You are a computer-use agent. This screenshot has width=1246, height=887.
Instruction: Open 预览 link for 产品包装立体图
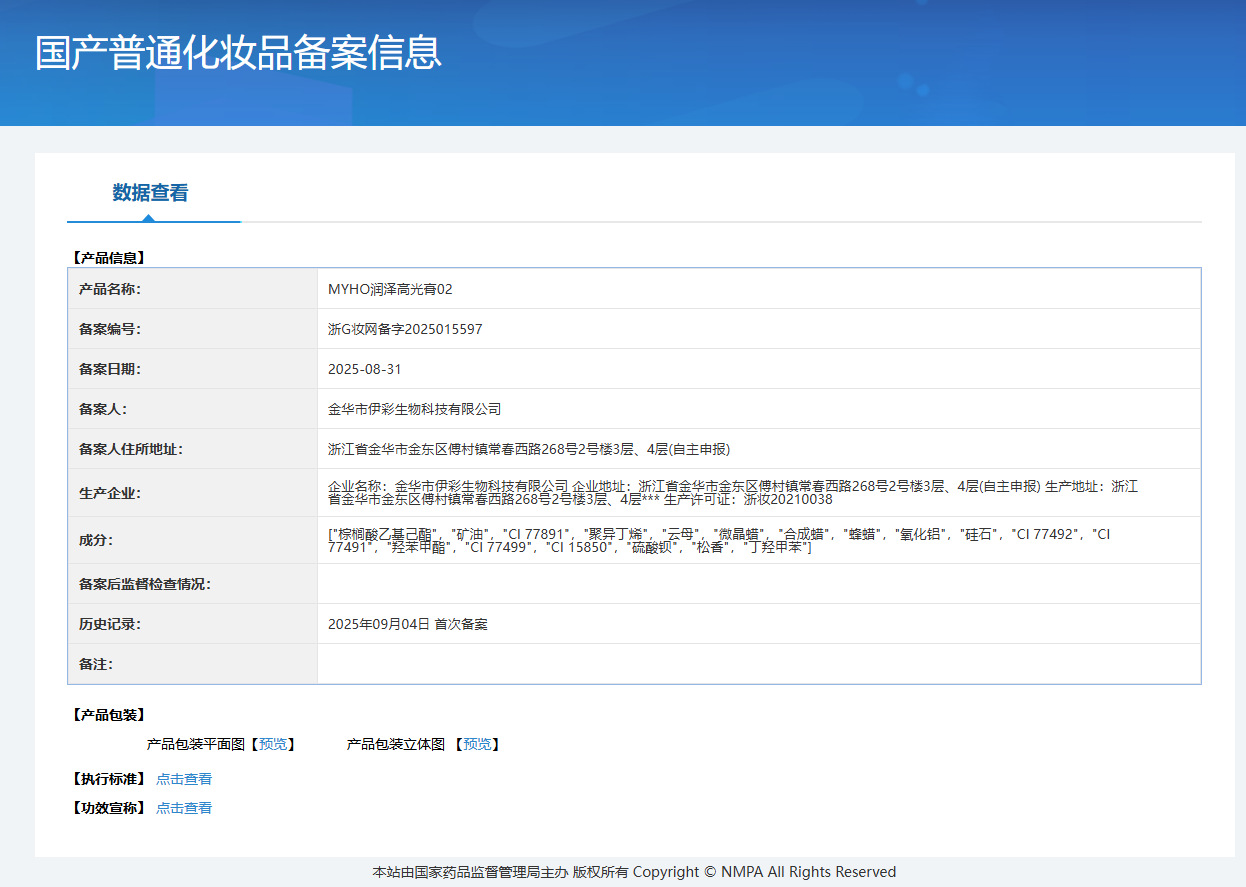[x=476, y=744]
